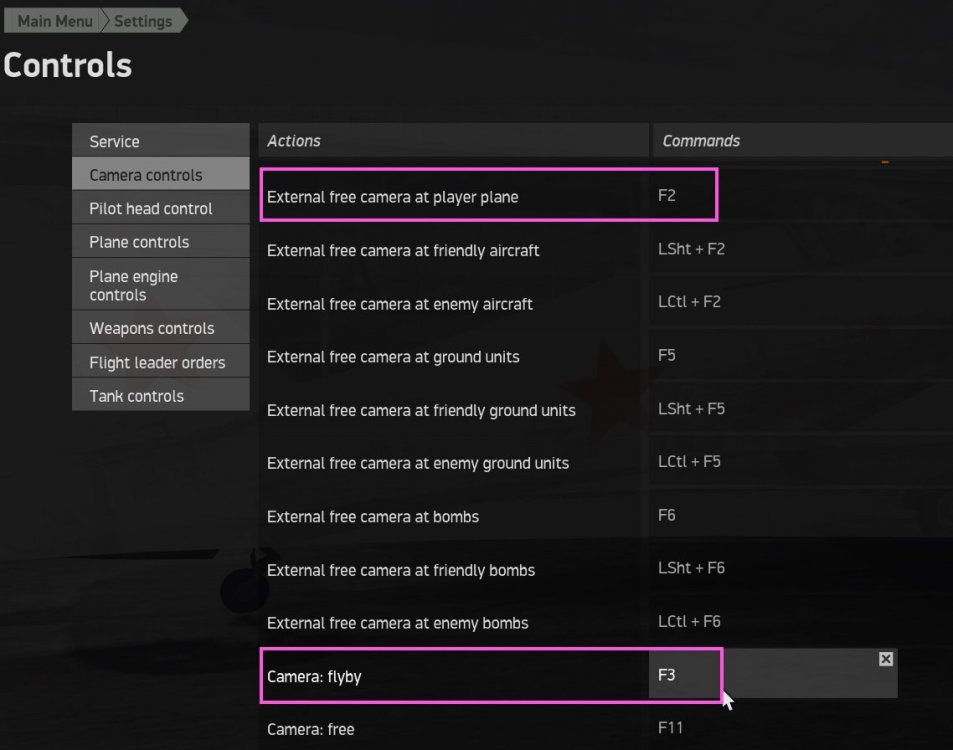Screen dimensions: 953x750
Task: Select External free camera at ground units row
Action: 393,357
